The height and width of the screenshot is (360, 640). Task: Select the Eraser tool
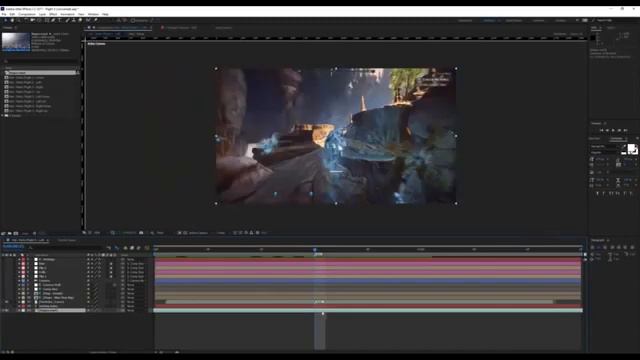80,20
